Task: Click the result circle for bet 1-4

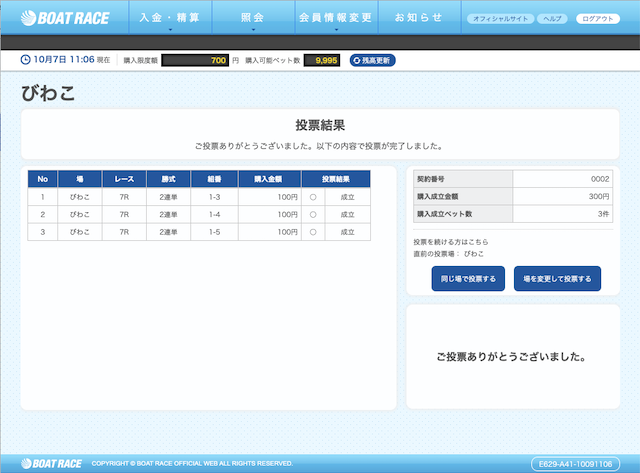Action: pyautogui.click(x=313, y=214)
